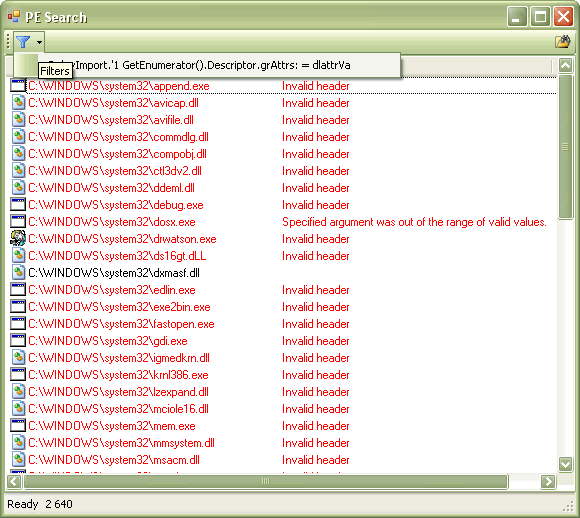Screen dimensions: 580x518
Task: Select row C:\WINDOWS\system32\edlin.exe
Action: 283,290
